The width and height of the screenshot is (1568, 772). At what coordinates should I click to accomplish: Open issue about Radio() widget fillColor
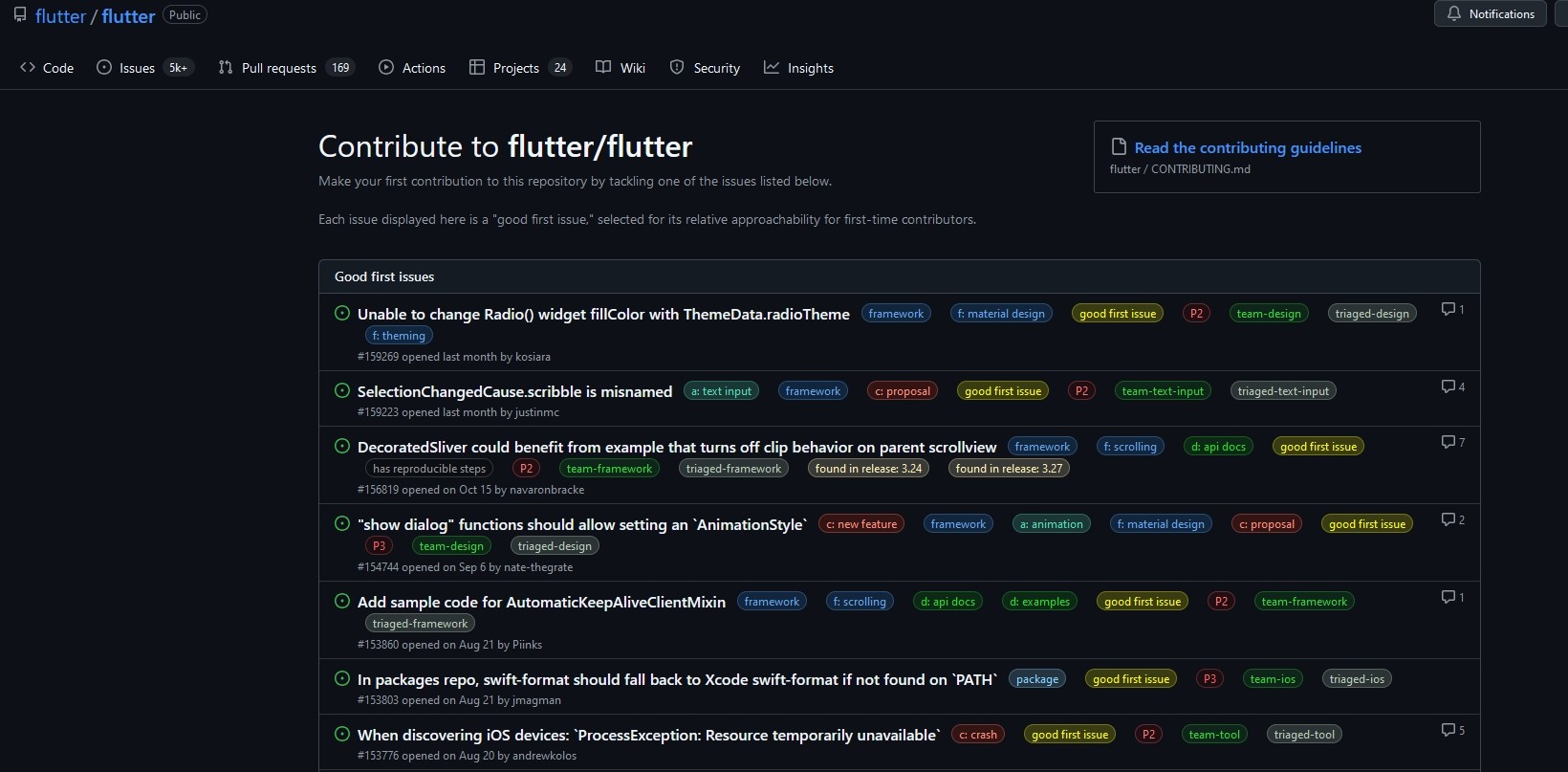pos(603,314)
